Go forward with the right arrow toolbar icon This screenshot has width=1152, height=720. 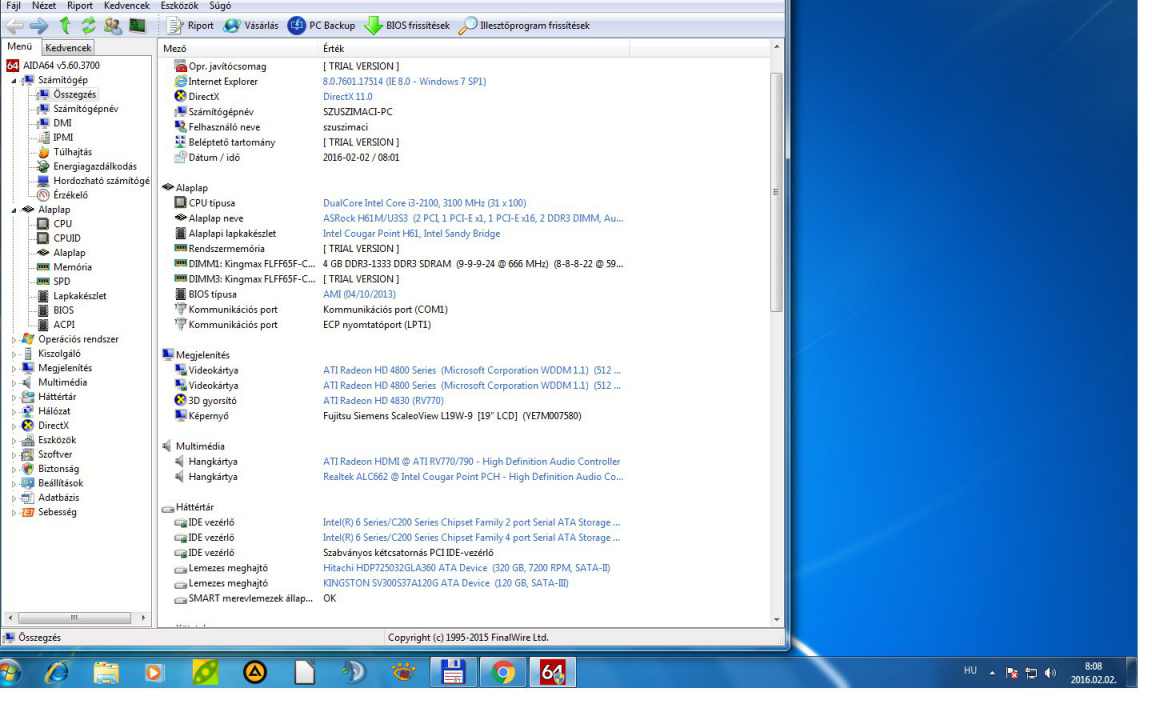[x=39, y=26]
